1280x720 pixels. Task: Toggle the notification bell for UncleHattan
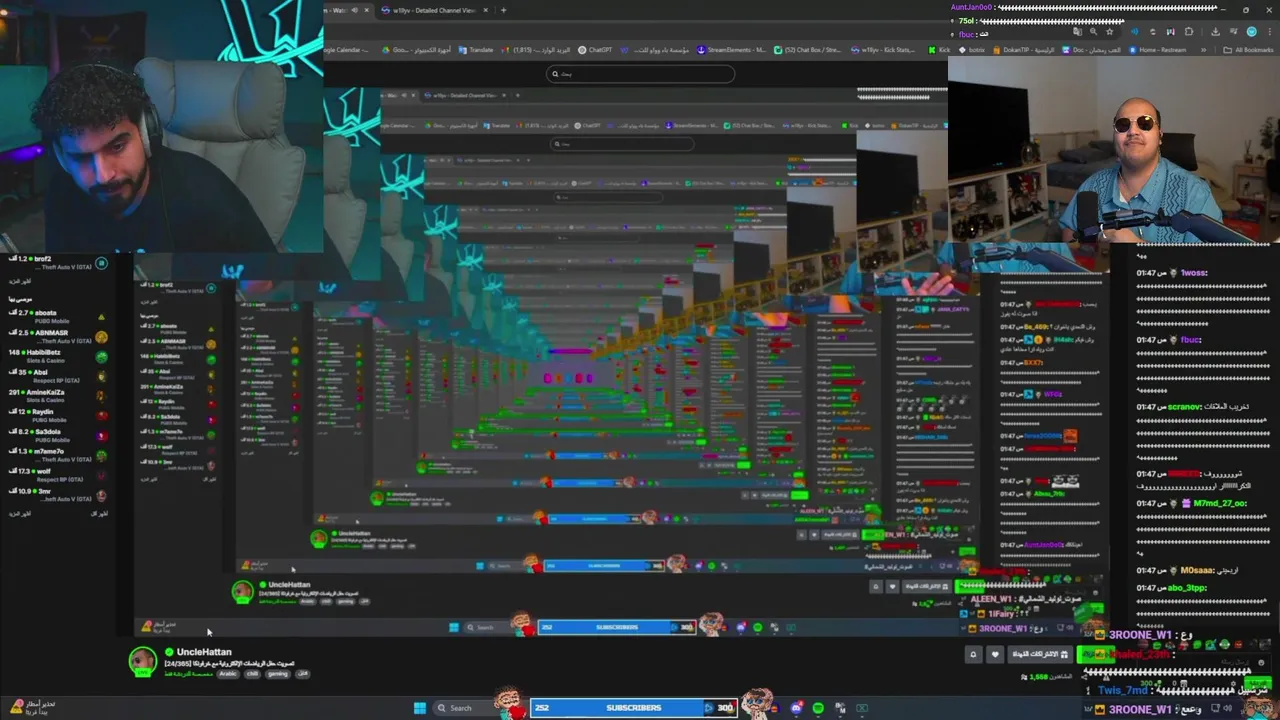(x=973, y=655)
